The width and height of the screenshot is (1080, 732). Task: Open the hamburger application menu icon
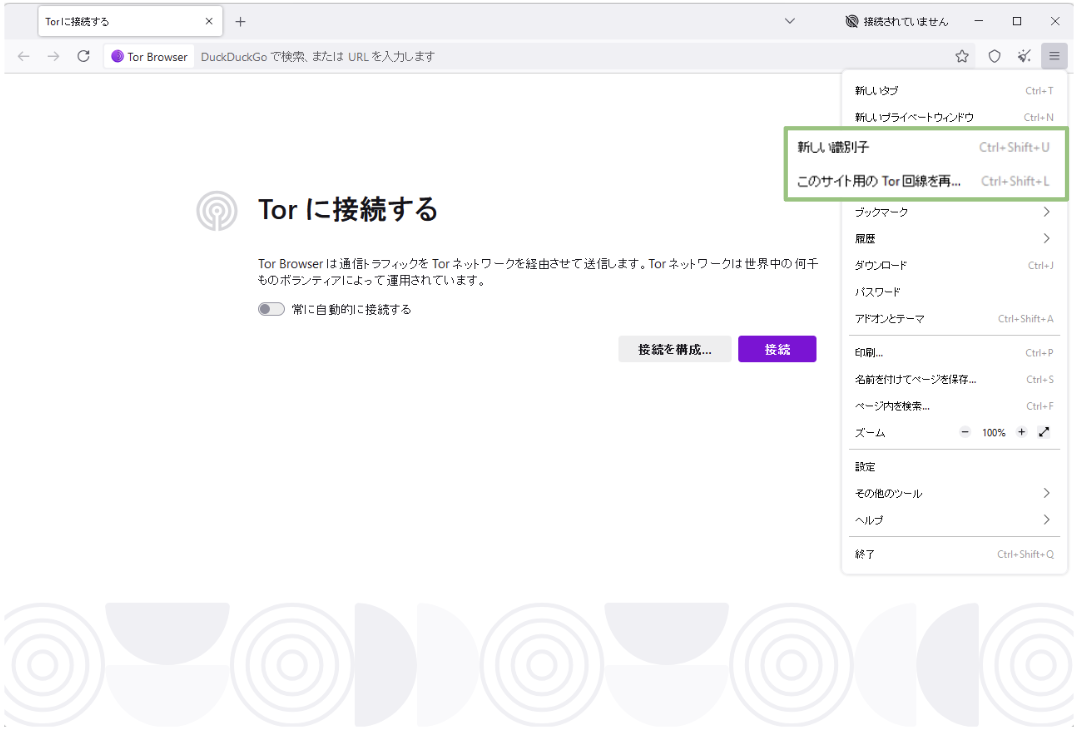coord(1054,56)
